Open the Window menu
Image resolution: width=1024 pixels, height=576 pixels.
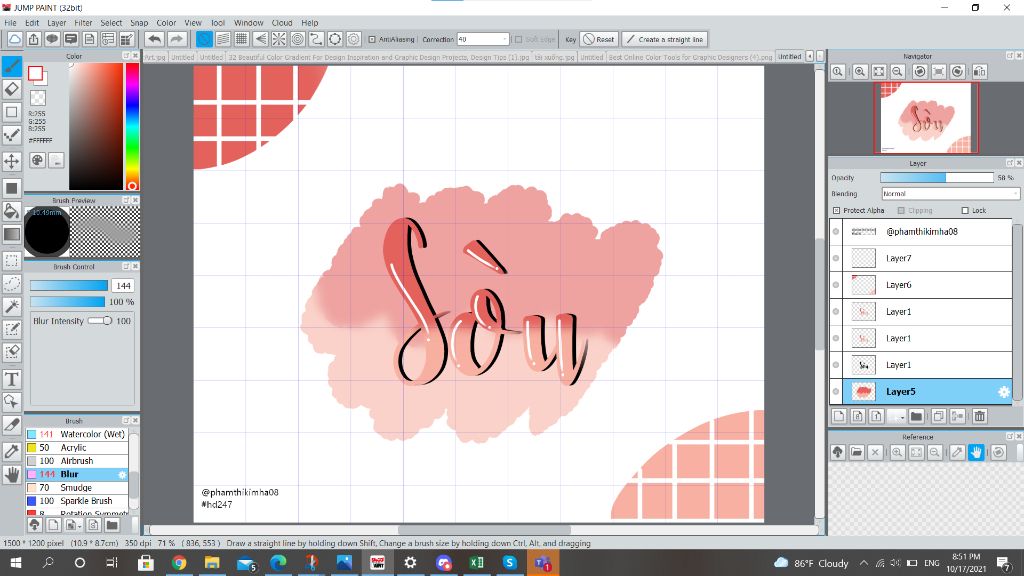pyautogui.click(x=248, y=22)
